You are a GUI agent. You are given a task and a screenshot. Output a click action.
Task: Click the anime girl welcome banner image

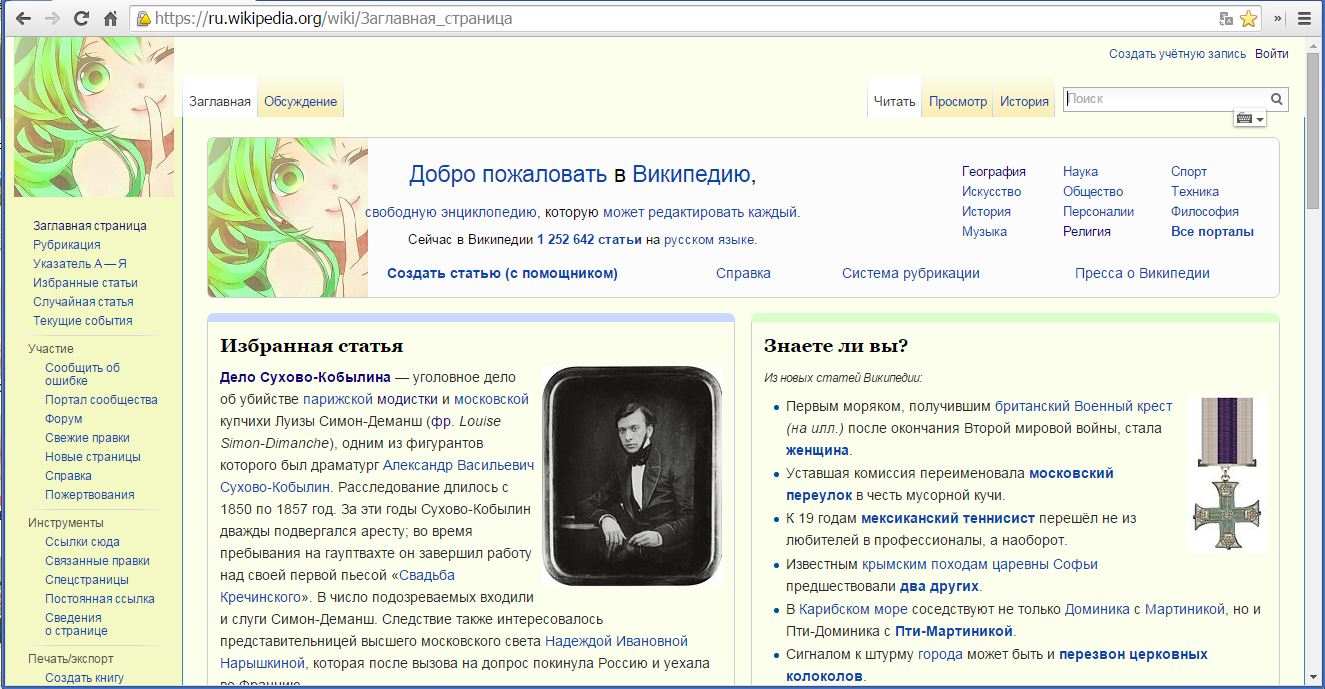pos(288,218)
